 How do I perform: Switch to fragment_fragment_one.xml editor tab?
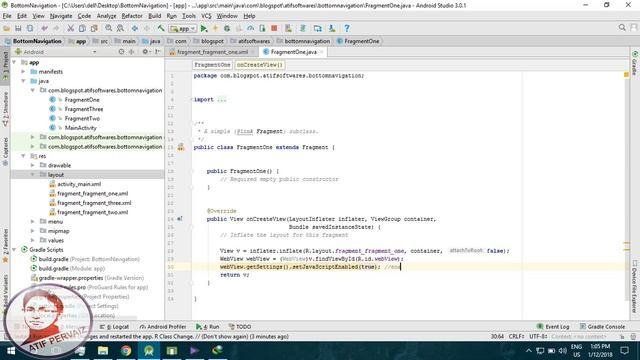212,52
